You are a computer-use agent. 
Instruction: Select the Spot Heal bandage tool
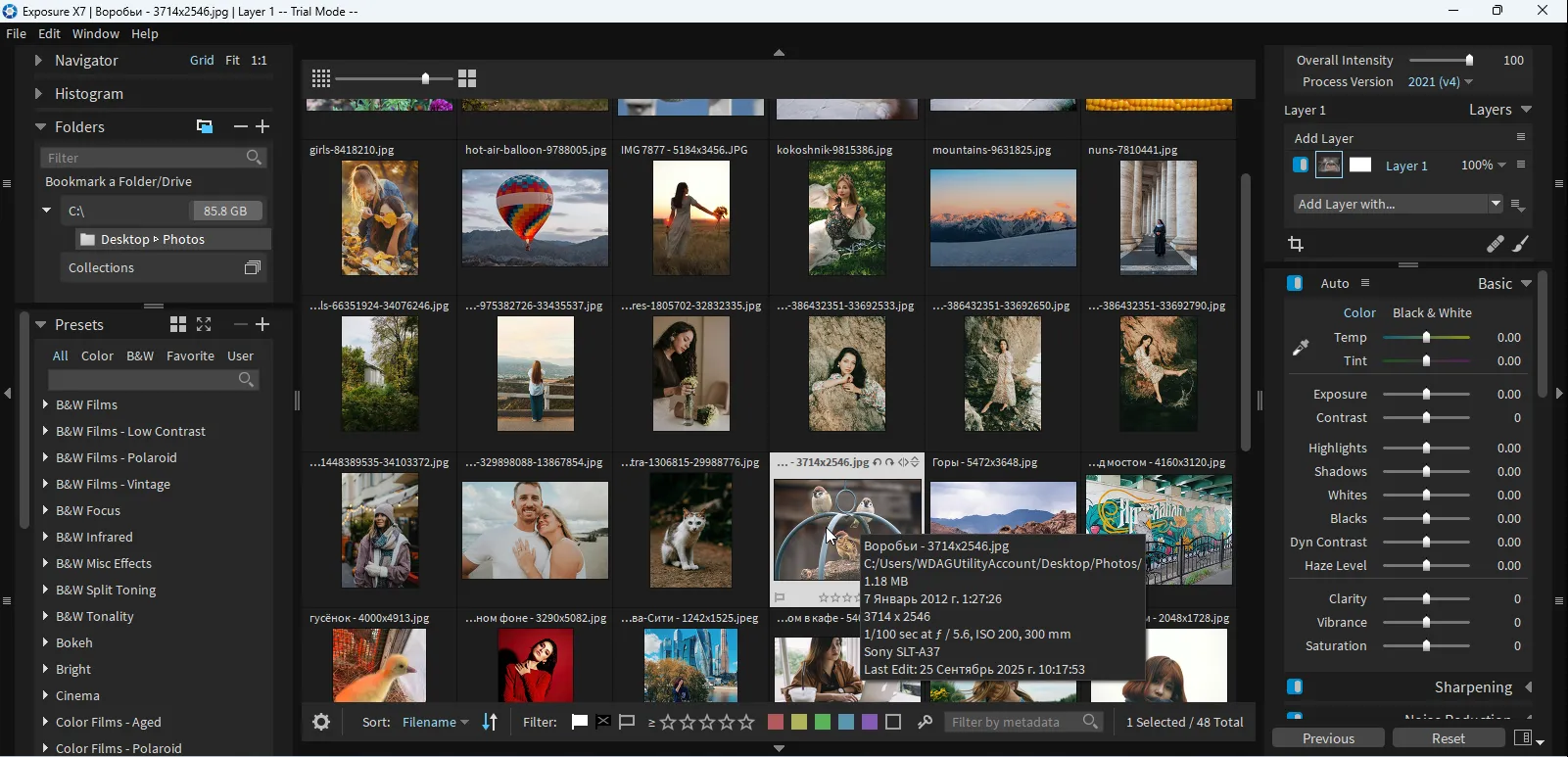[x=1495, y=245]
